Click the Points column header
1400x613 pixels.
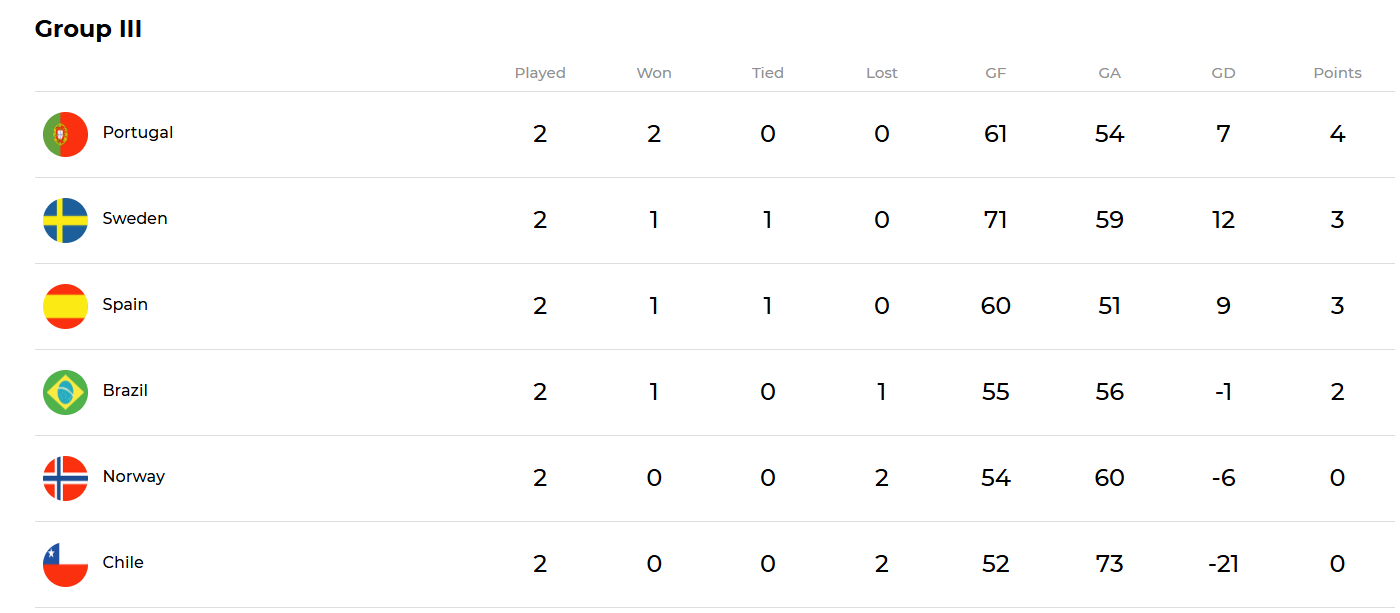(x=1338, y=73)
